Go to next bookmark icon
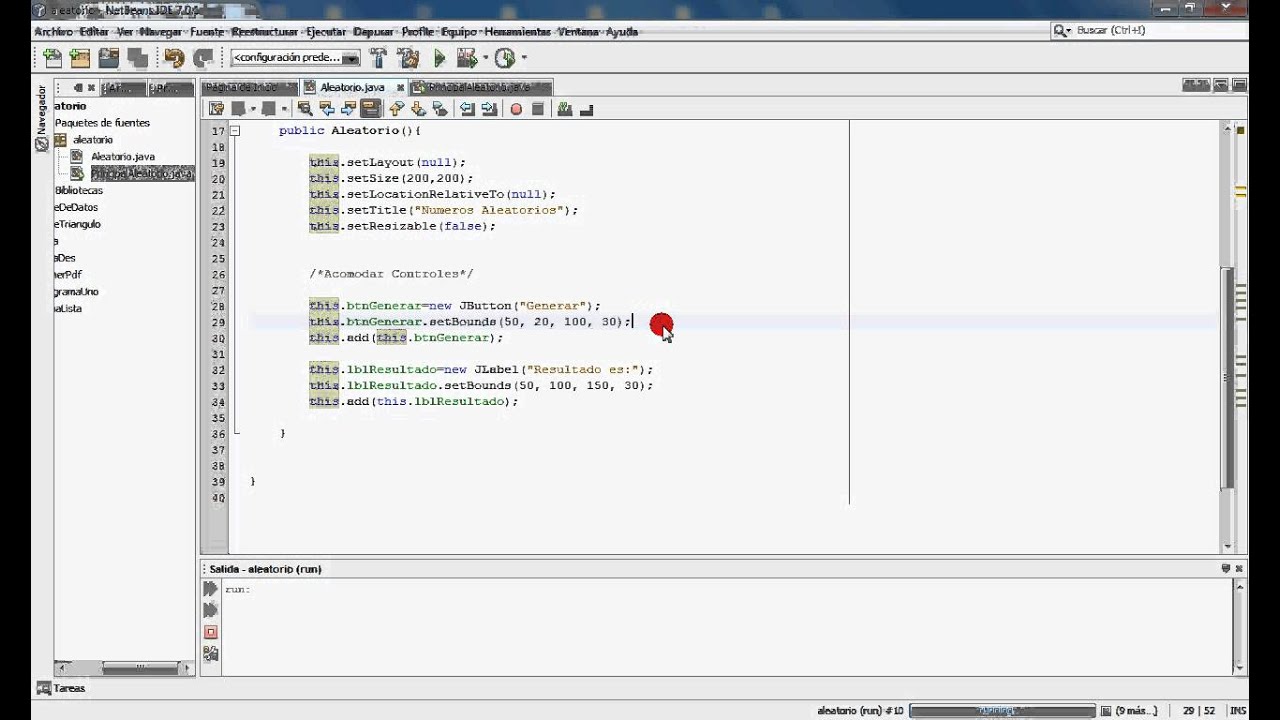Image resolution: width=1280 pixels, height=720 pixels. coord(418,108)
